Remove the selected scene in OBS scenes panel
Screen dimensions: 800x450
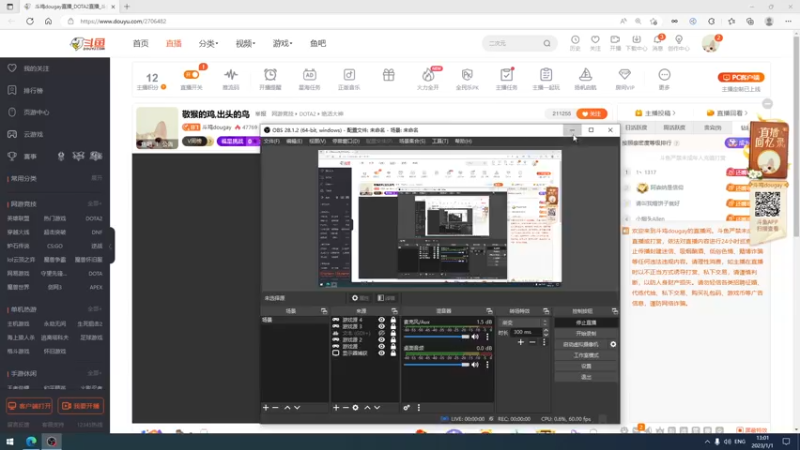[276, 408]
